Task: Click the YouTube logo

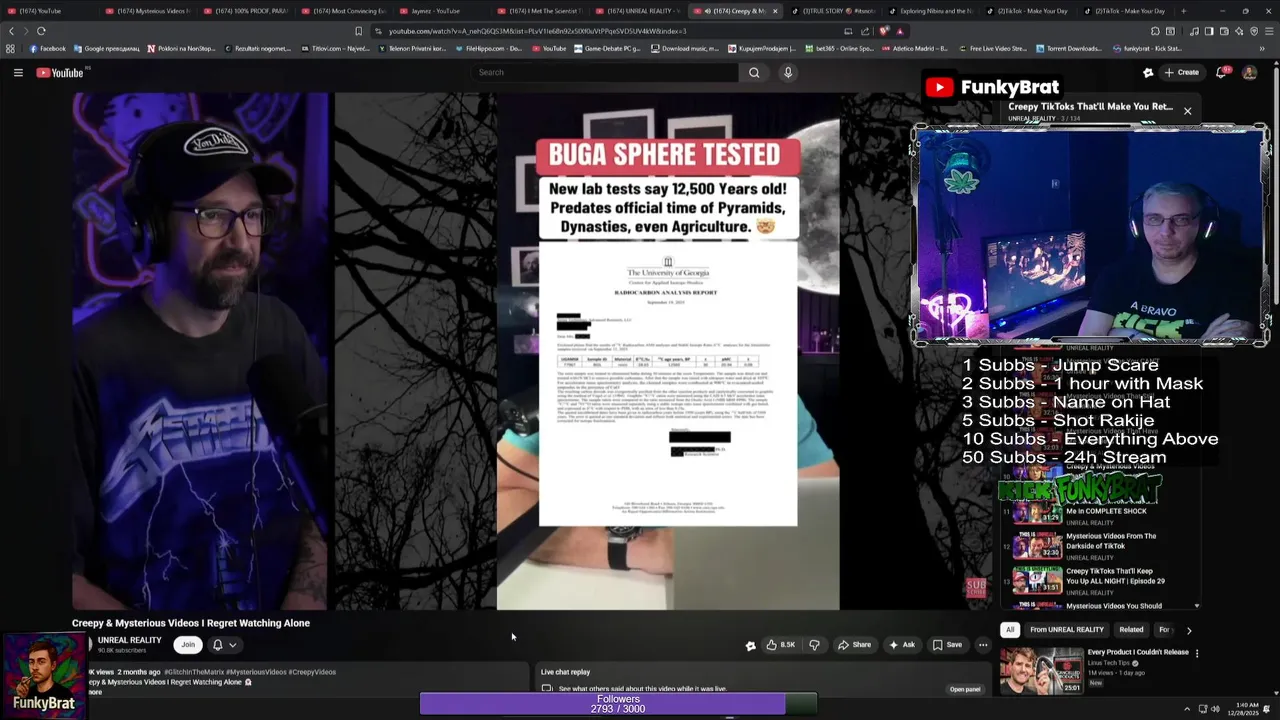Action: pyautogui.click(x=60, y=72)
